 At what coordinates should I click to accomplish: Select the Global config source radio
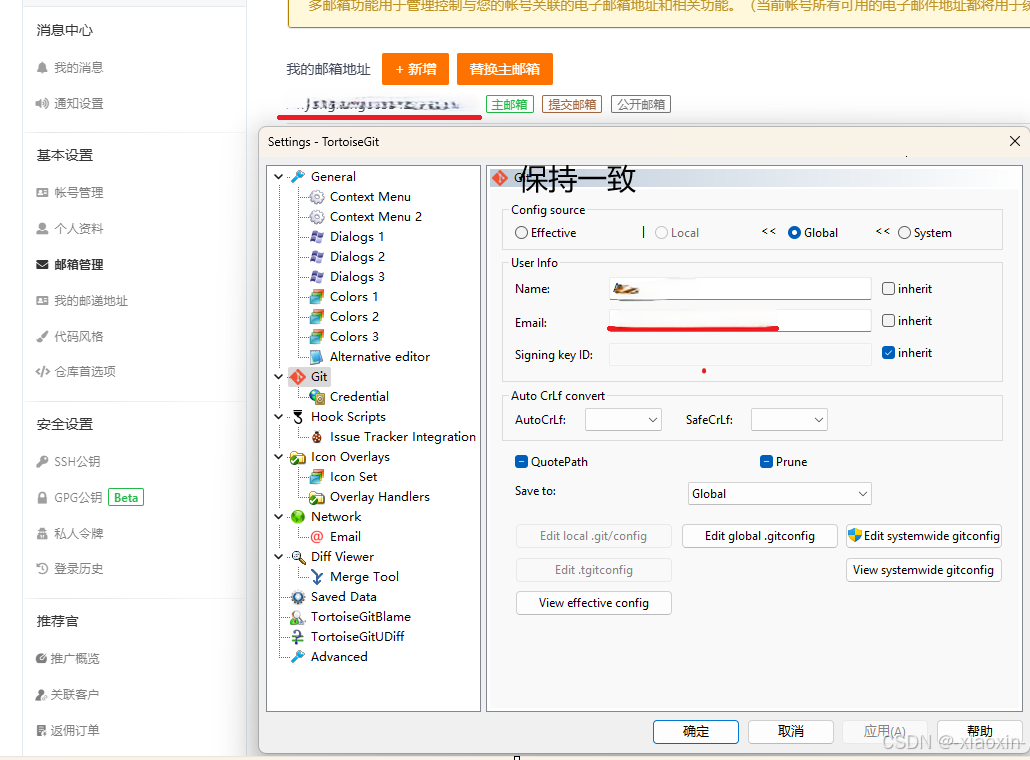click(x=794, y=233)
